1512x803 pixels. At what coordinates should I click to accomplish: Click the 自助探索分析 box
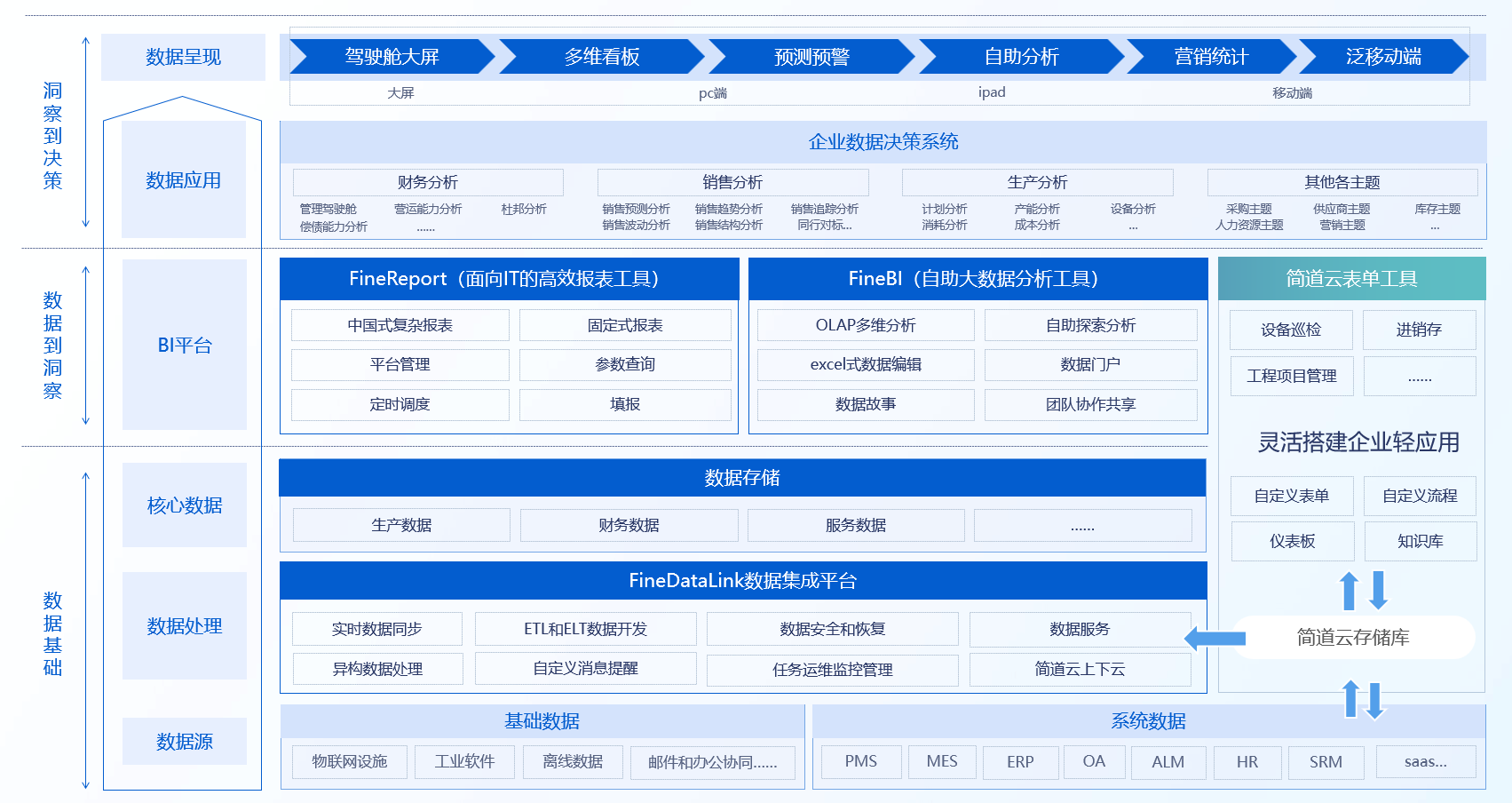pyautogui.click(x=1091, y=325)
